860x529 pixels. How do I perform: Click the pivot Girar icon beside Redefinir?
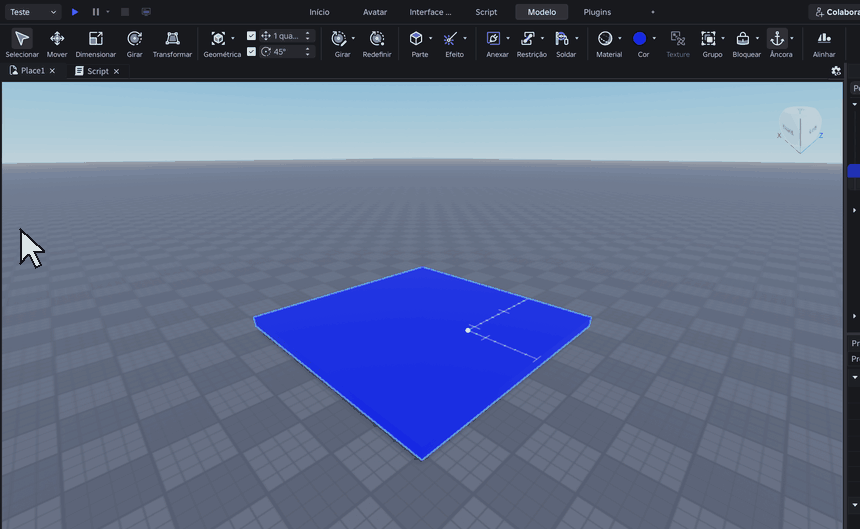[x=339, y=38]
